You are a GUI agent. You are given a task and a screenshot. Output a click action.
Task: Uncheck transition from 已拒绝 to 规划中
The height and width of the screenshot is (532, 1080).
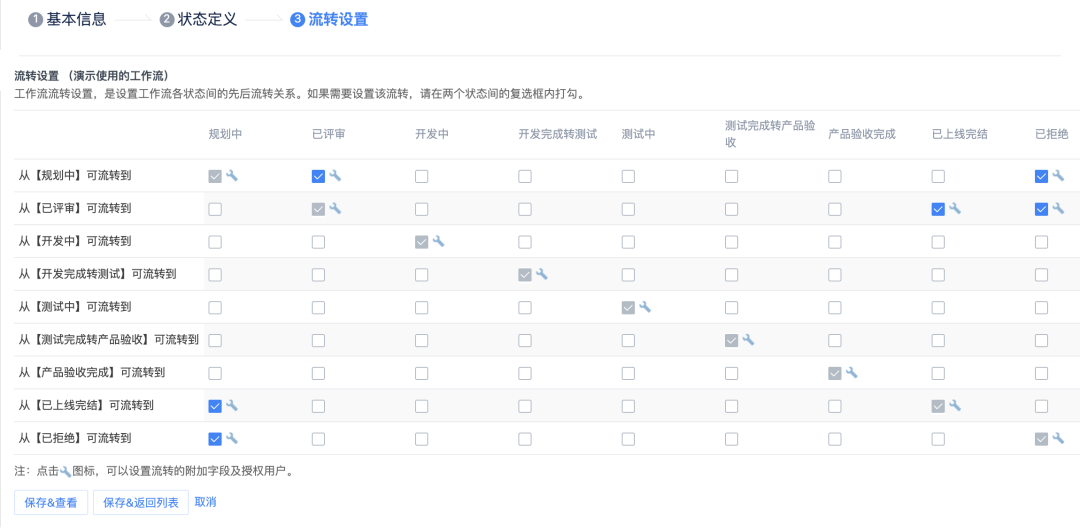(x=215, y=439)
